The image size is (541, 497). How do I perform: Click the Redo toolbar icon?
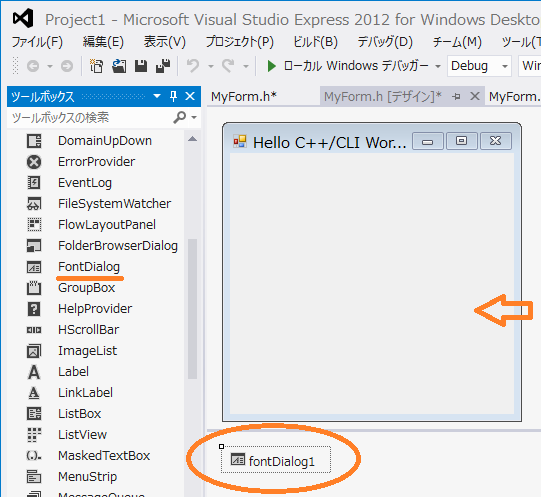[228, 66]
